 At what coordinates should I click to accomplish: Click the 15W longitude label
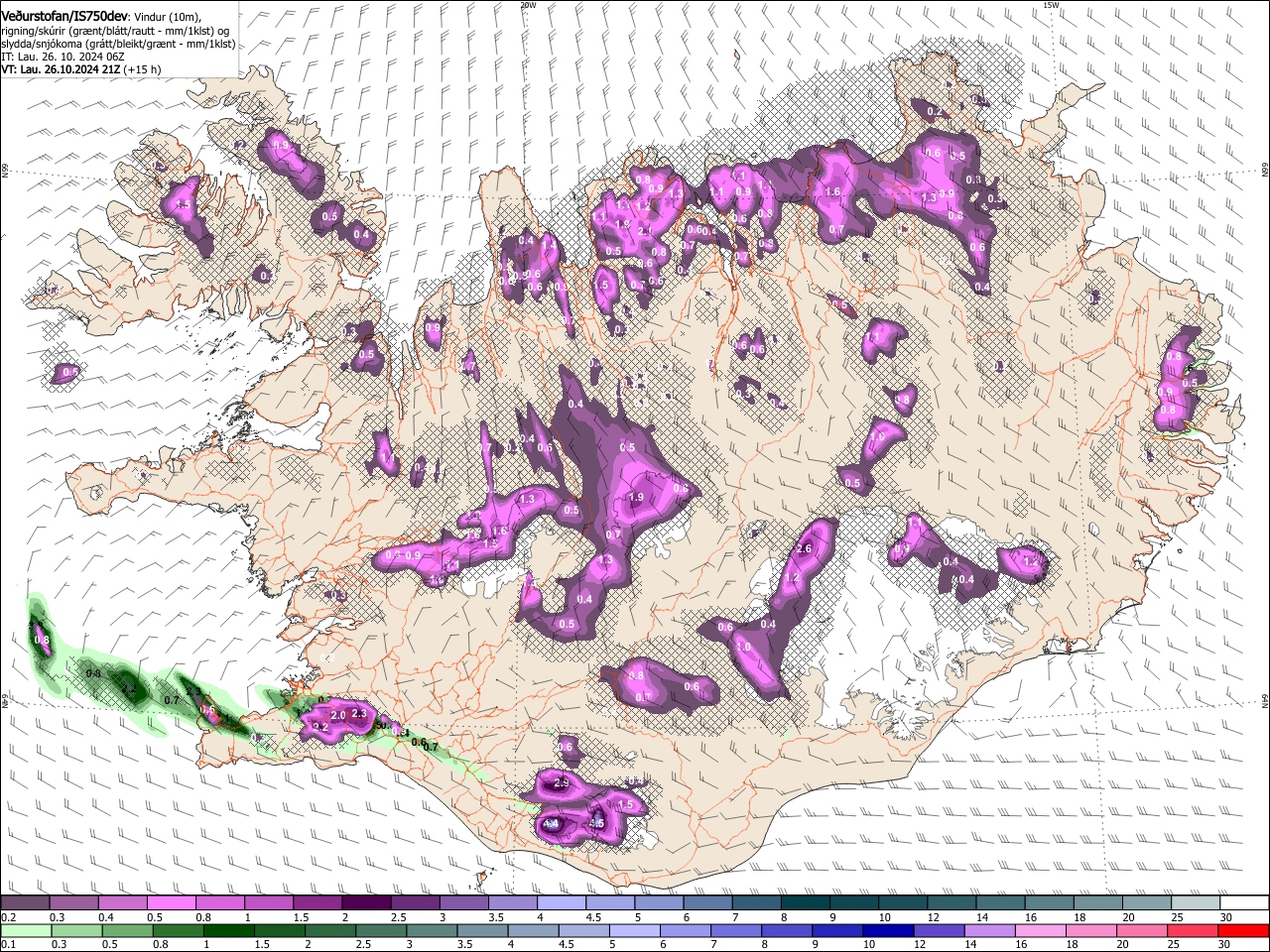click(1052, 5)
